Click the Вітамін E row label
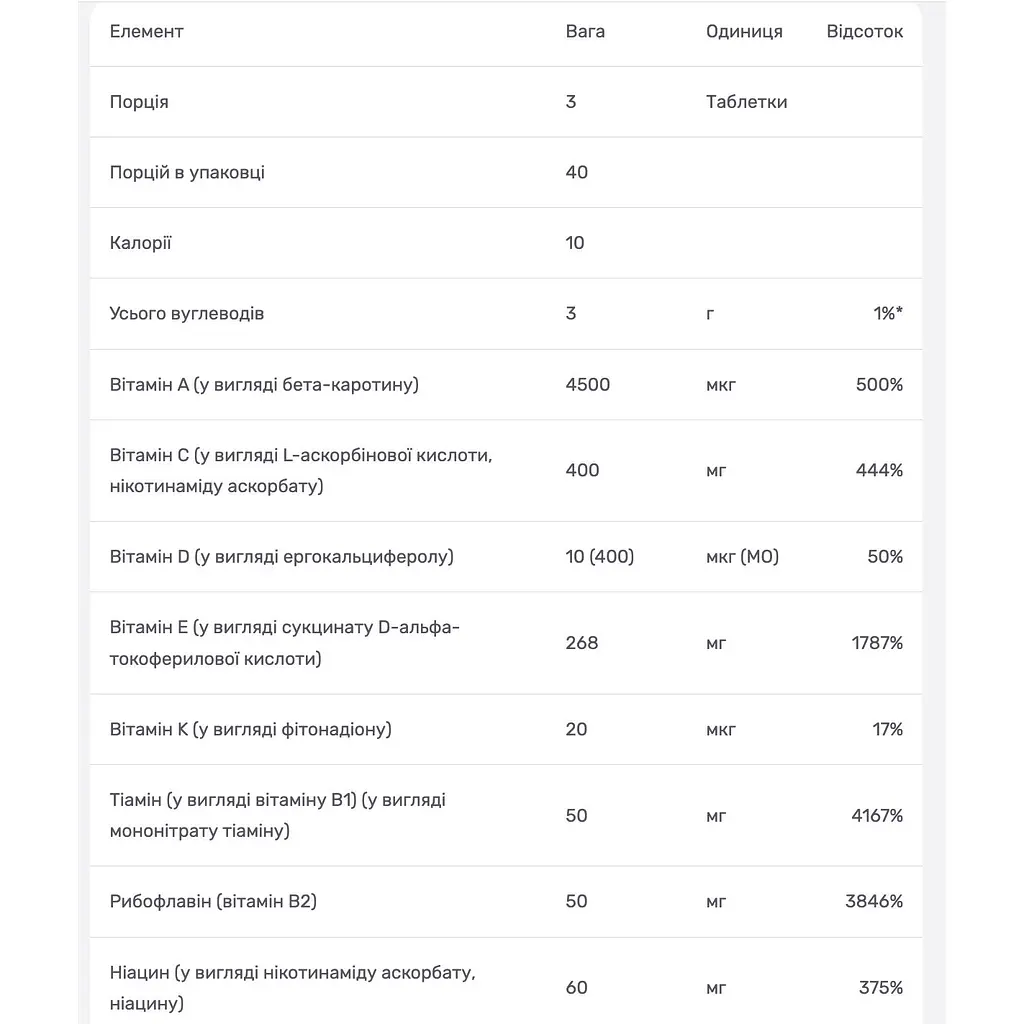 [x=285, y=643]
